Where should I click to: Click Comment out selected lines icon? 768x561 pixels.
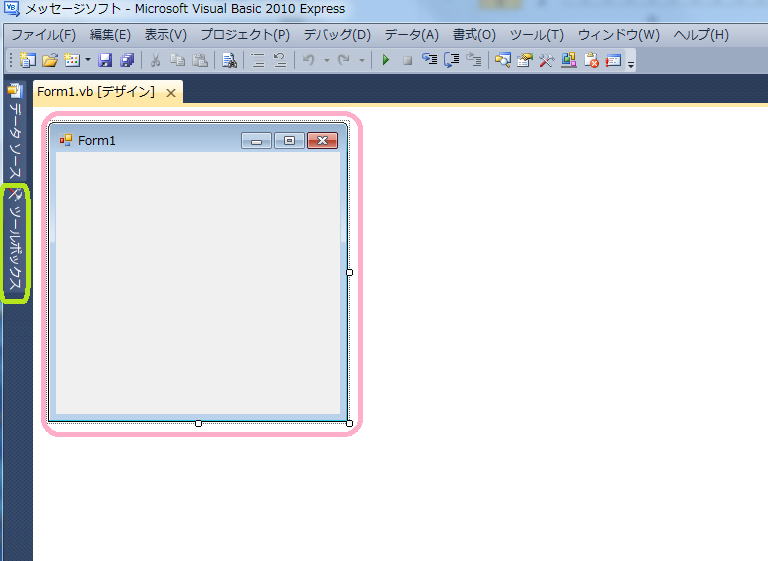coord(258,60)
